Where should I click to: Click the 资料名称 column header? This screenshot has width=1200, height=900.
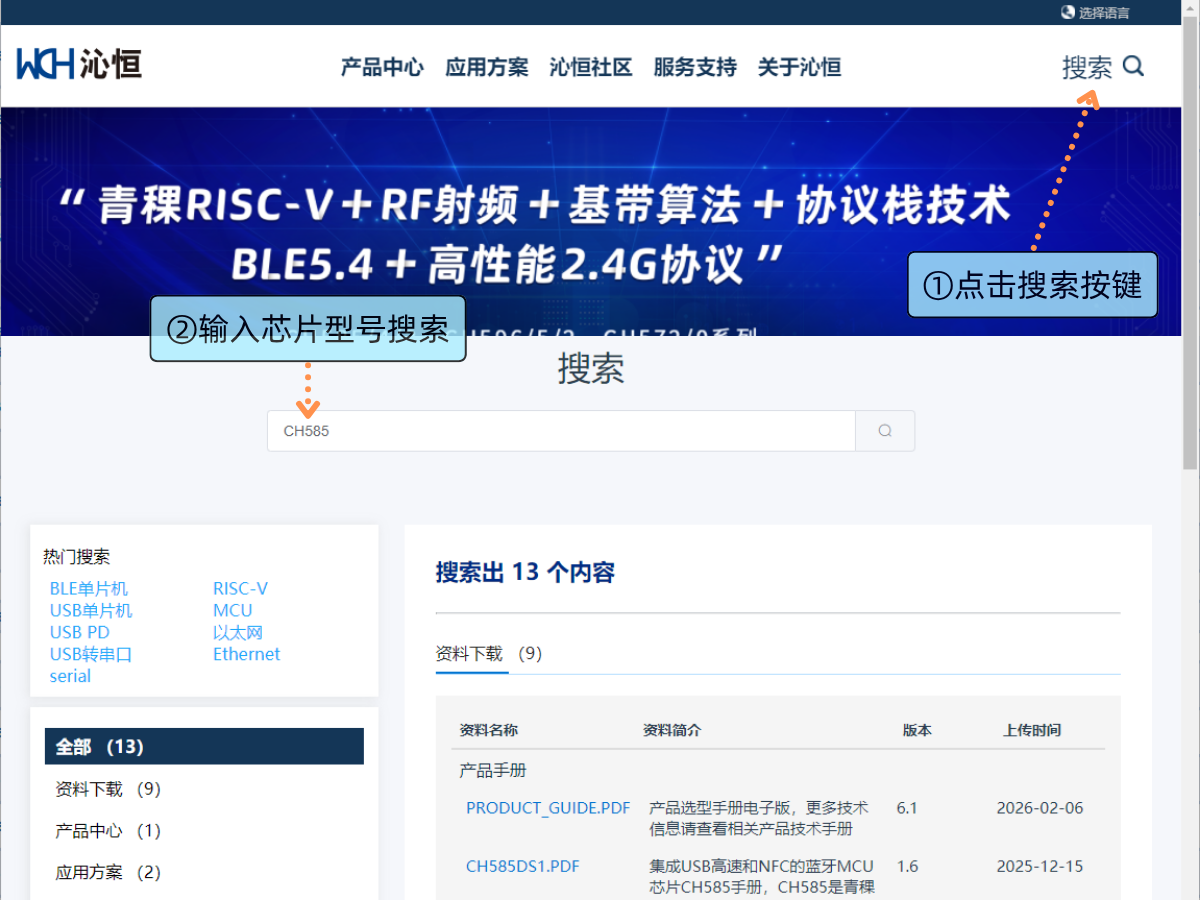coord(489,730)
